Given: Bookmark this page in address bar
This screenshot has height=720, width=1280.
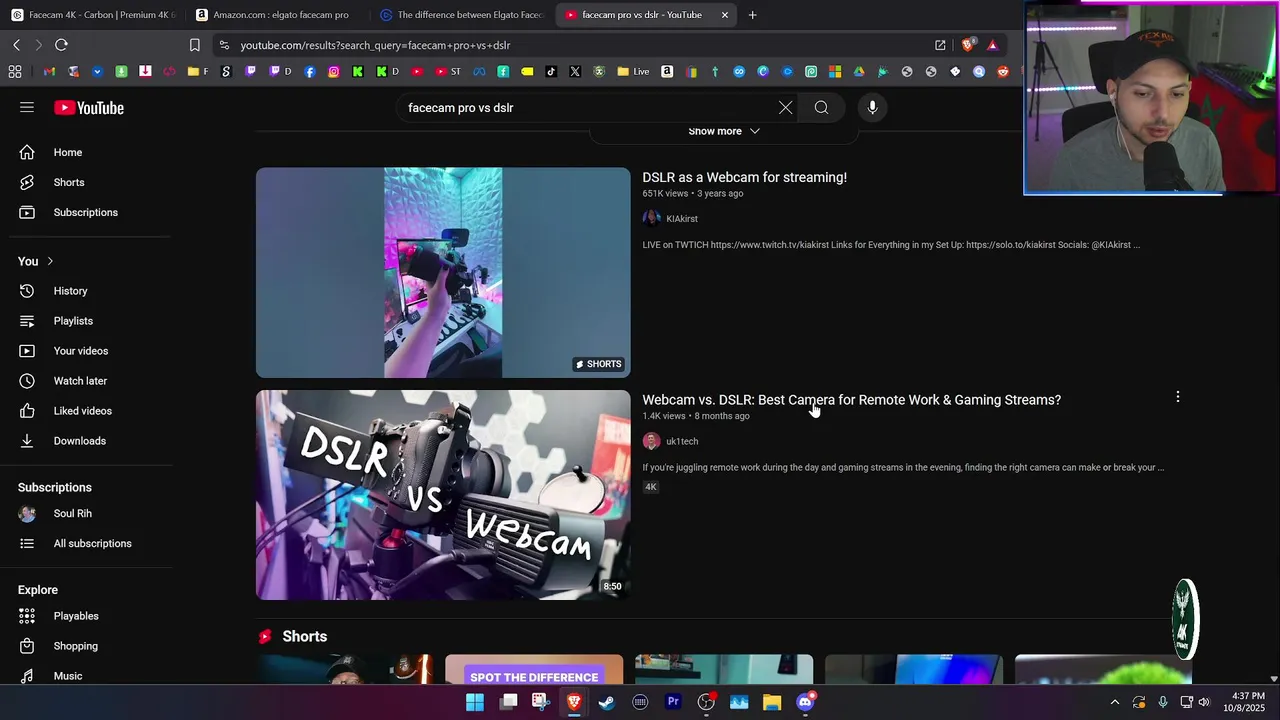Looking at the screenshot, I should click(x=195, y=45).
